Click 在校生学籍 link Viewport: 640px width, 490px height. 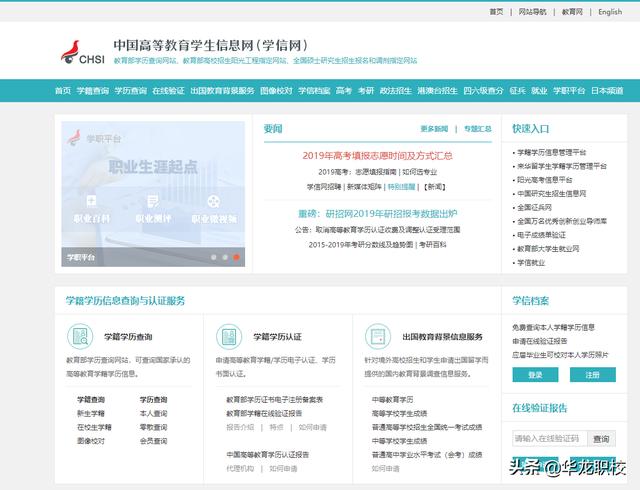[x=94, y=427]
